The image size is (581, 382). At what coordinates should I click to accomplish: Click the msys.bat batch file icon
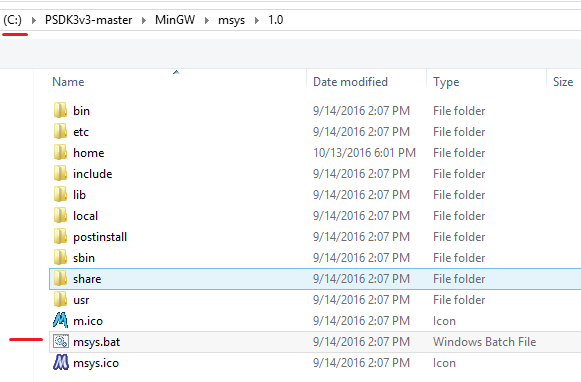60,342
